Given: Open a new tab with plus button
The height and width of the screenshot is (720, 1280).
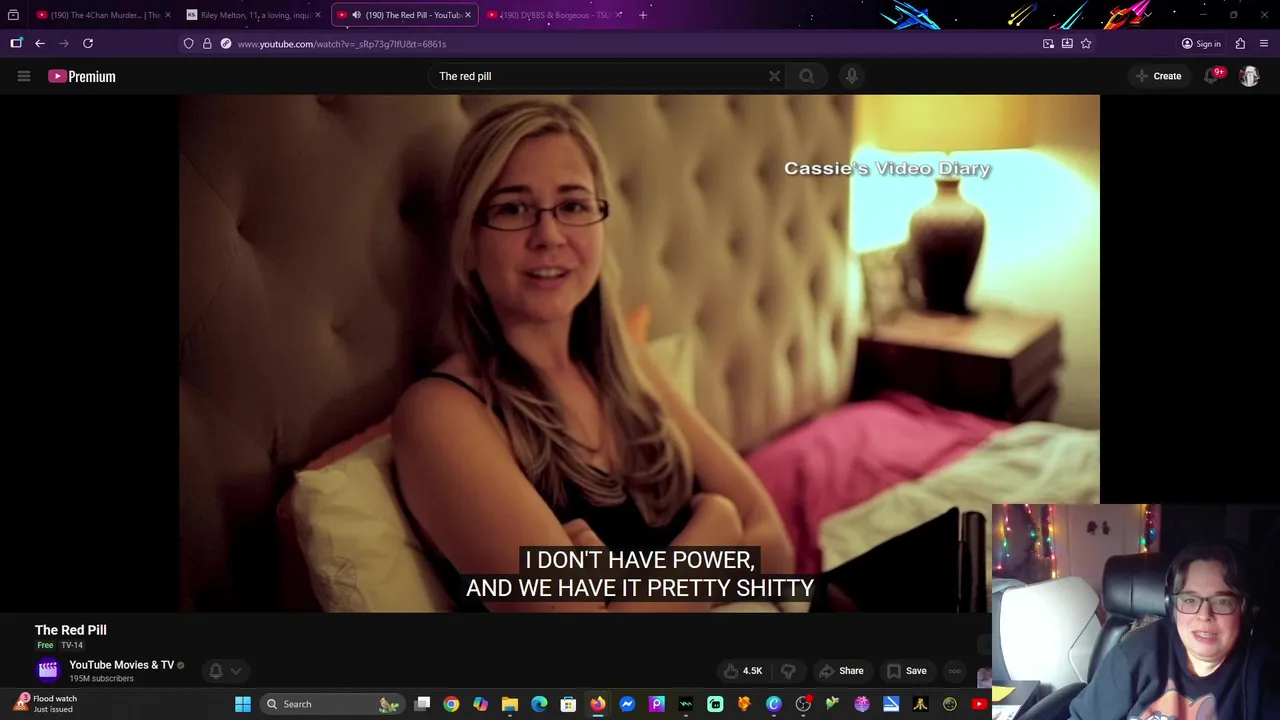Looking at the screenshot, I should coord(643,15).
